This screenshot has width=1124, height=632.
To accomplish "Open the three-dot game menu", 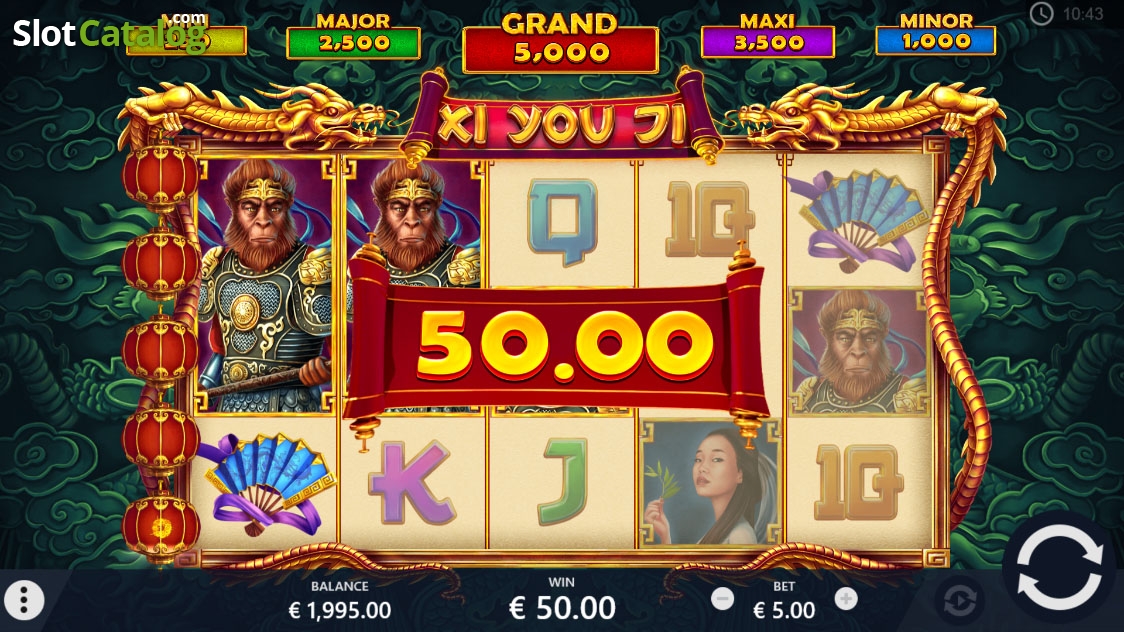I will pyautogui.click(x=24, y=600).
